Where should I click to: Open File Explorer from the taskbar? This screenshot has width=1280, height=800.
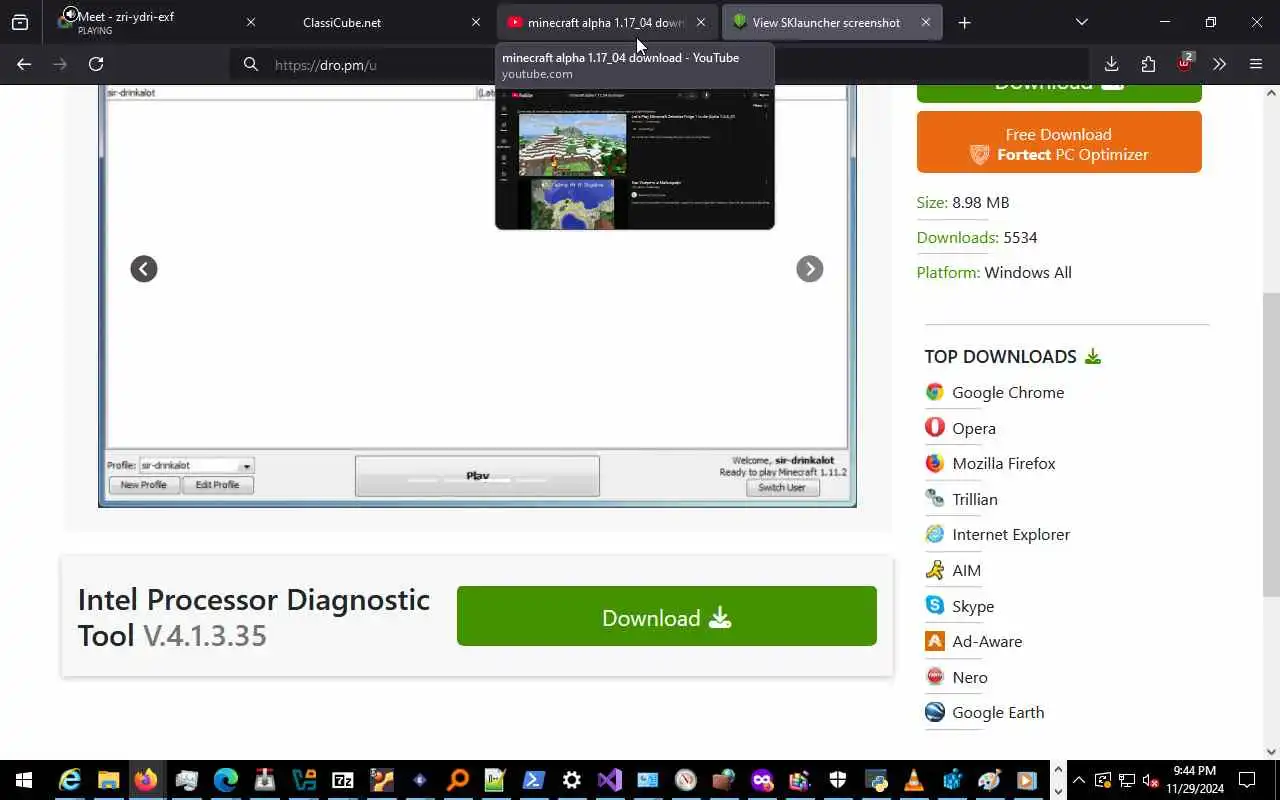(x=108, y=780)
